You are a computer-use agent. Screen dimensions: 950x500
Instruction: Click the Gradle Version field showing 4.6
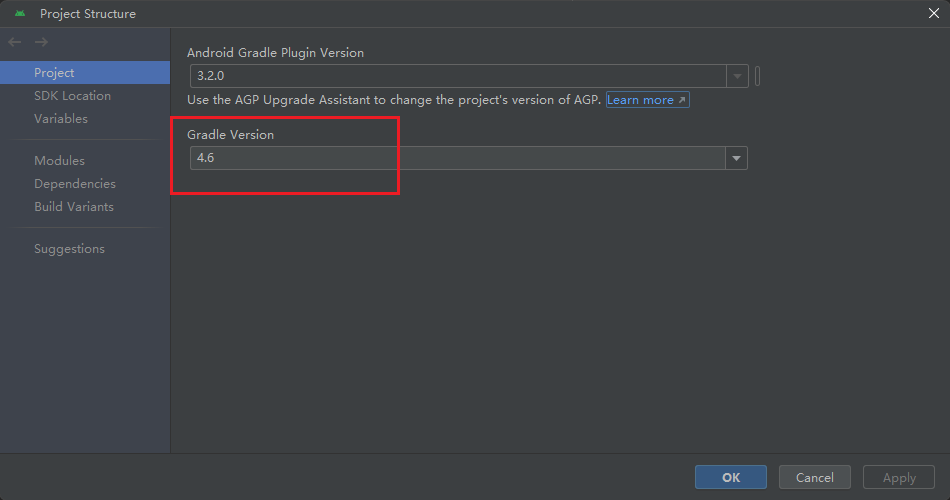pos(457,158)
